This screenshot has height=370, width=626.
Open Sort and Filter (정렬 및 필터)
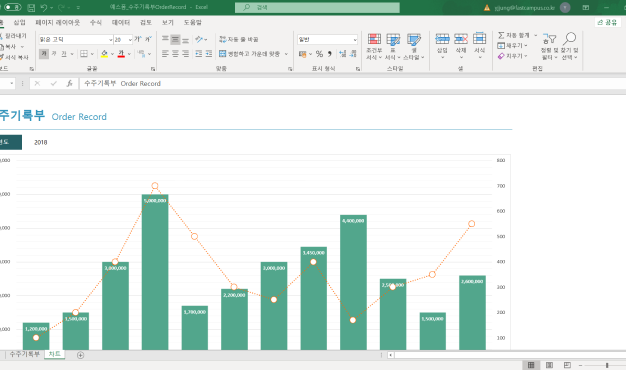coord(550,46)
